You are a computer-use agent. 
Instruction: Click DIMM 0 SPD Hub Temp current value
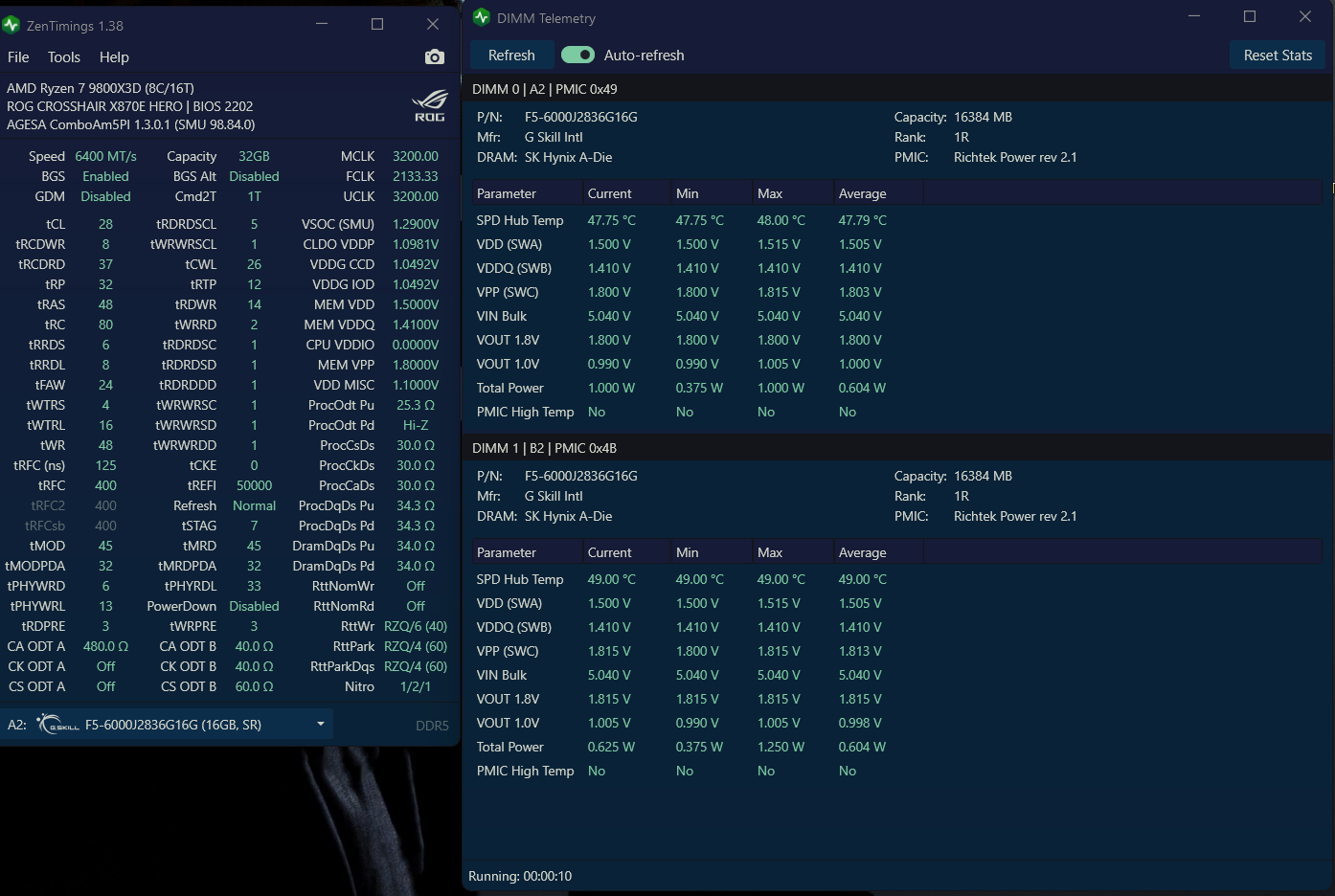click(x=611, y=220)
